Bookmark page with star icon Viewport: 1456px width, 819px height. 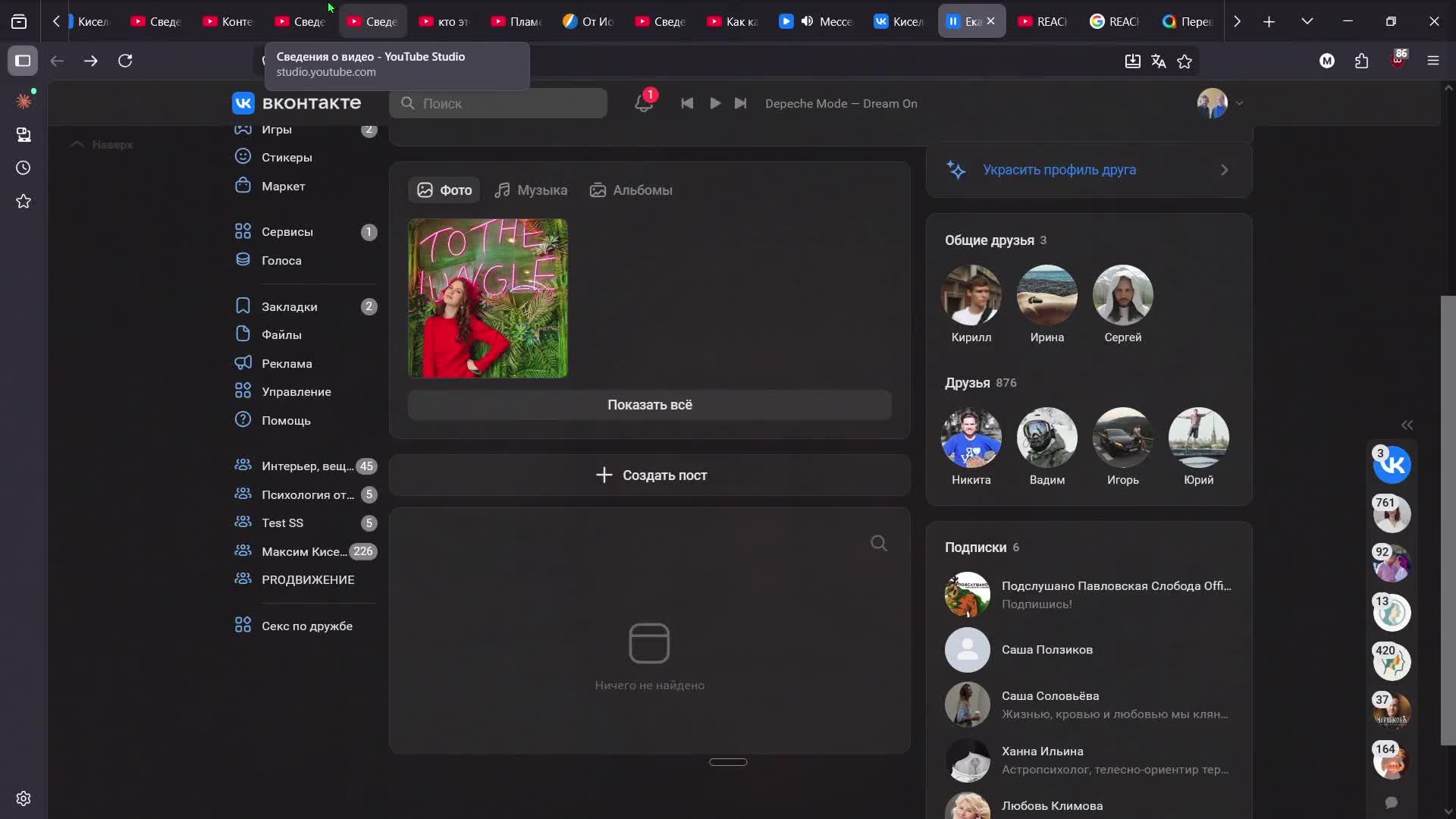1185,61
